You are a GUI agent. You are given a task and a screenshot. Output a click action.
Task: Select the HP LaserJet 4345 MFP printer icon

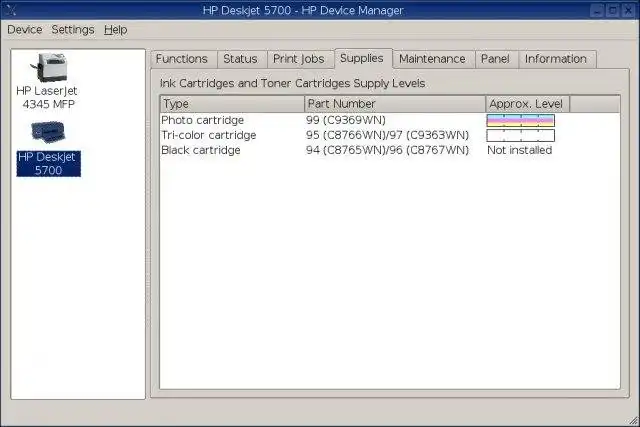tap(48, 67)
